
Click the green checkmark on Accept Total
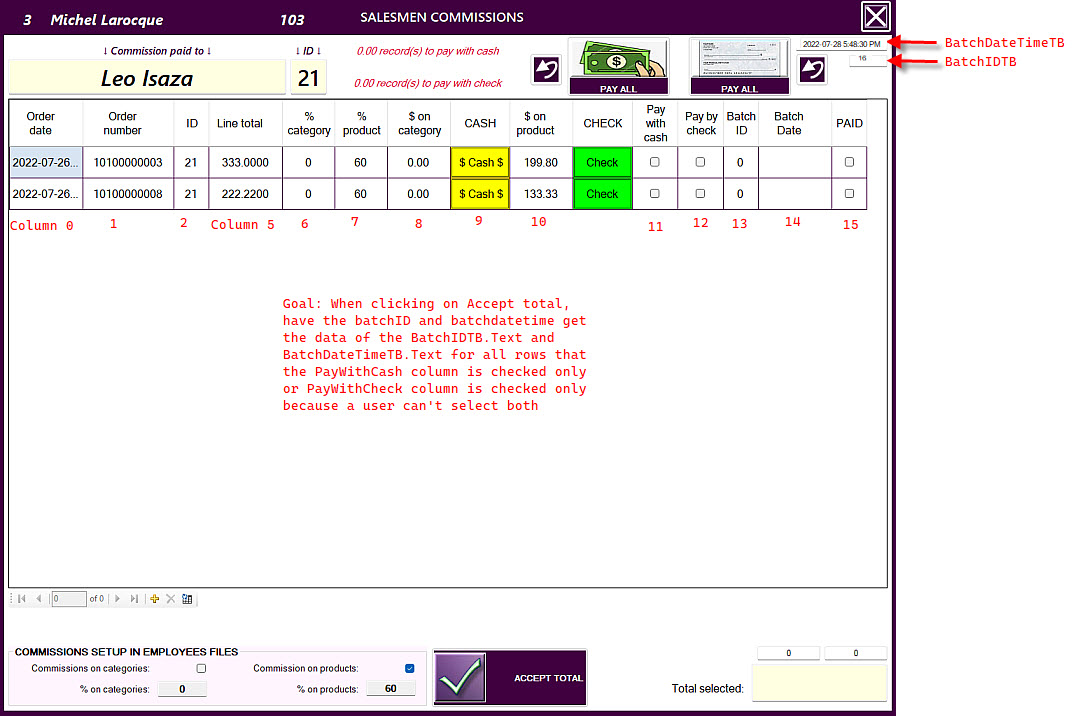pos(459,677)
